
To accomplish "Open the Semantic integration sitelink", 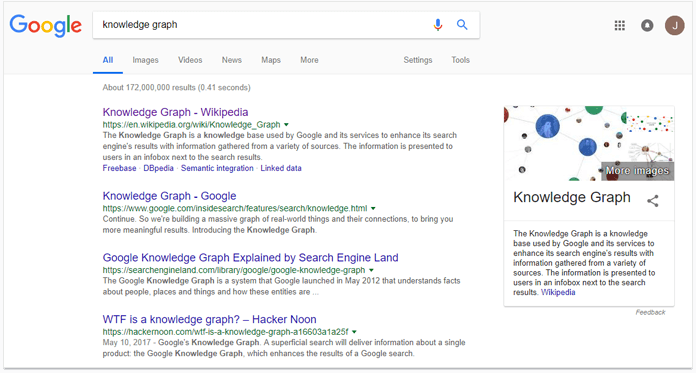I will pyautogui.click(x=217, y=168).
